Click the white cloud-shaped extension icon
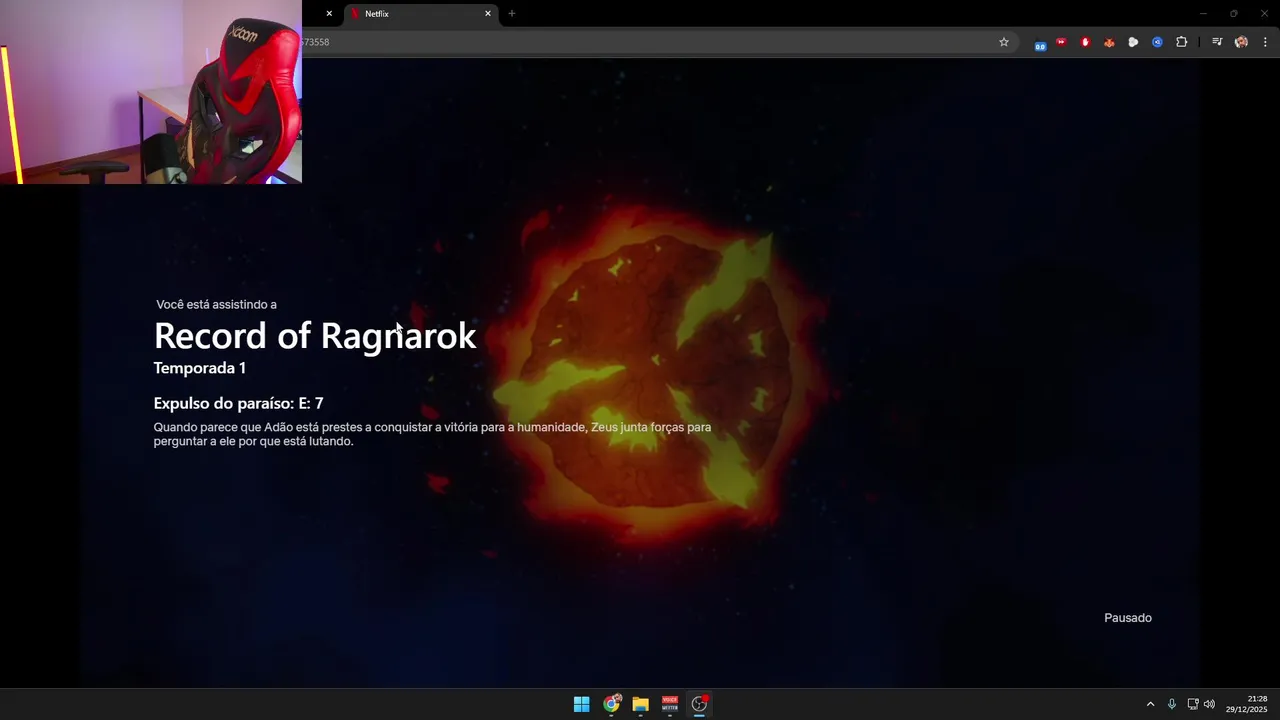The height and width of the screenshot is (720, 1280). (x=1133, y=42)
